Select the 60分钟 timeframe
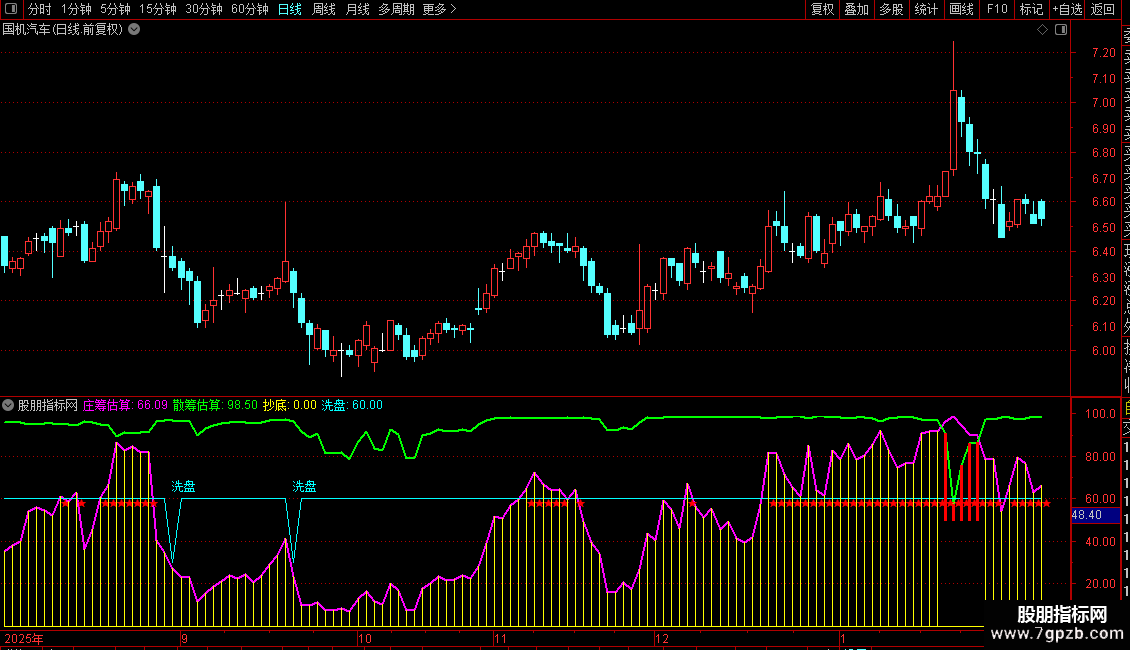Image resolution: width=1130 pixels, height=650 pixels. [249, 9]
